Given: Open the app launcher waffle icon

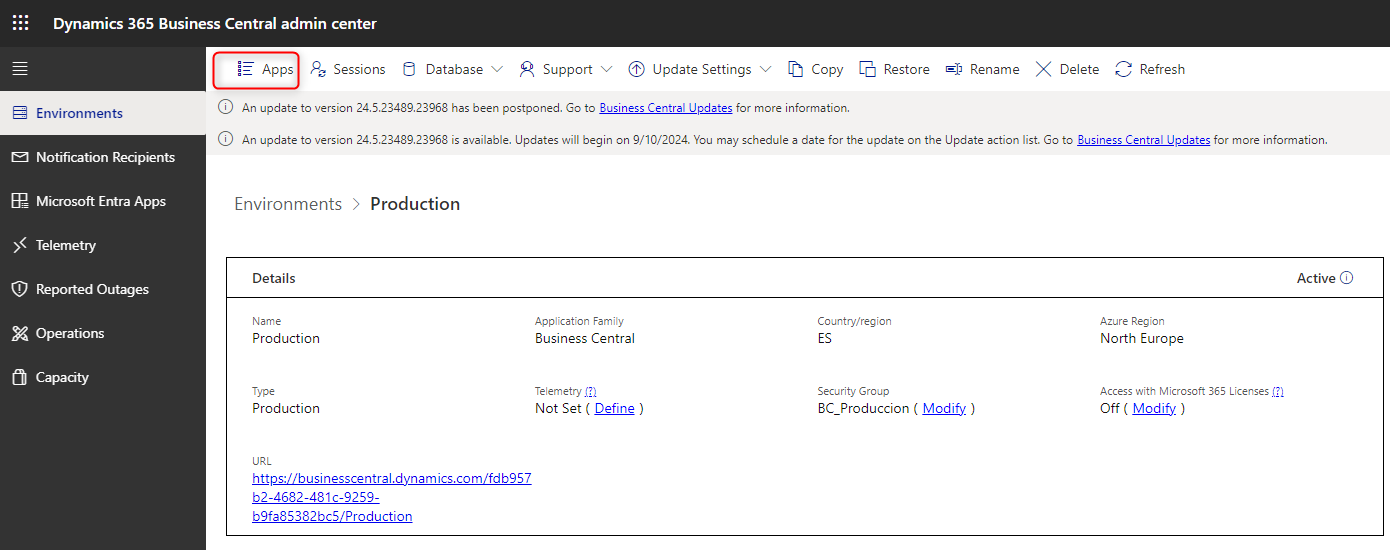Looking at the screenshot, I should (x=20, y=23).
